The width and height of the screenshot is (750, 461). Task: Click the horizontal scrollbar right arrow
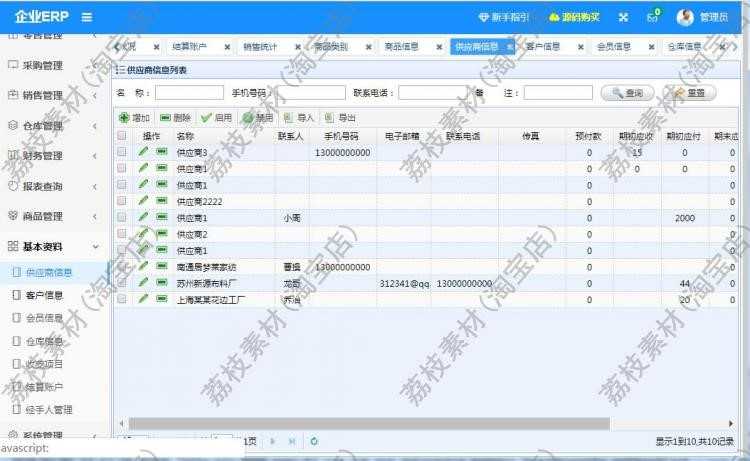click(730, 423)
